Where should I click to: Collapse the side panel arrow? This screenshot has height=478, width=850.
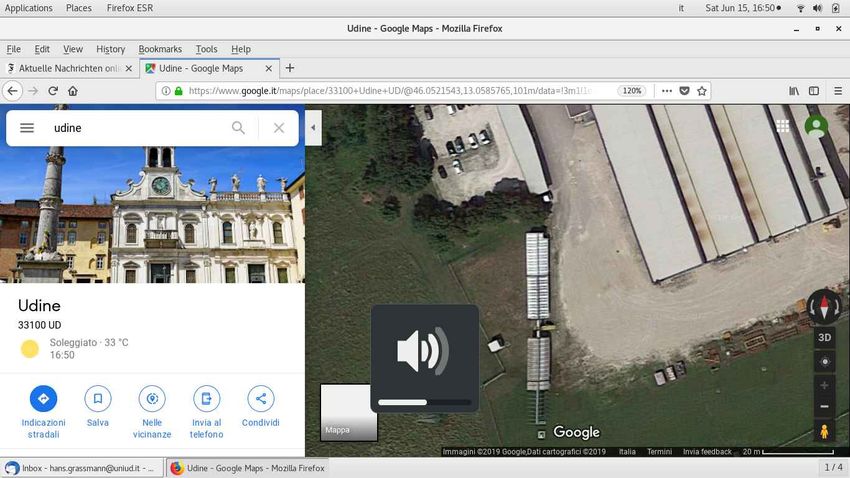click(313, 128)
